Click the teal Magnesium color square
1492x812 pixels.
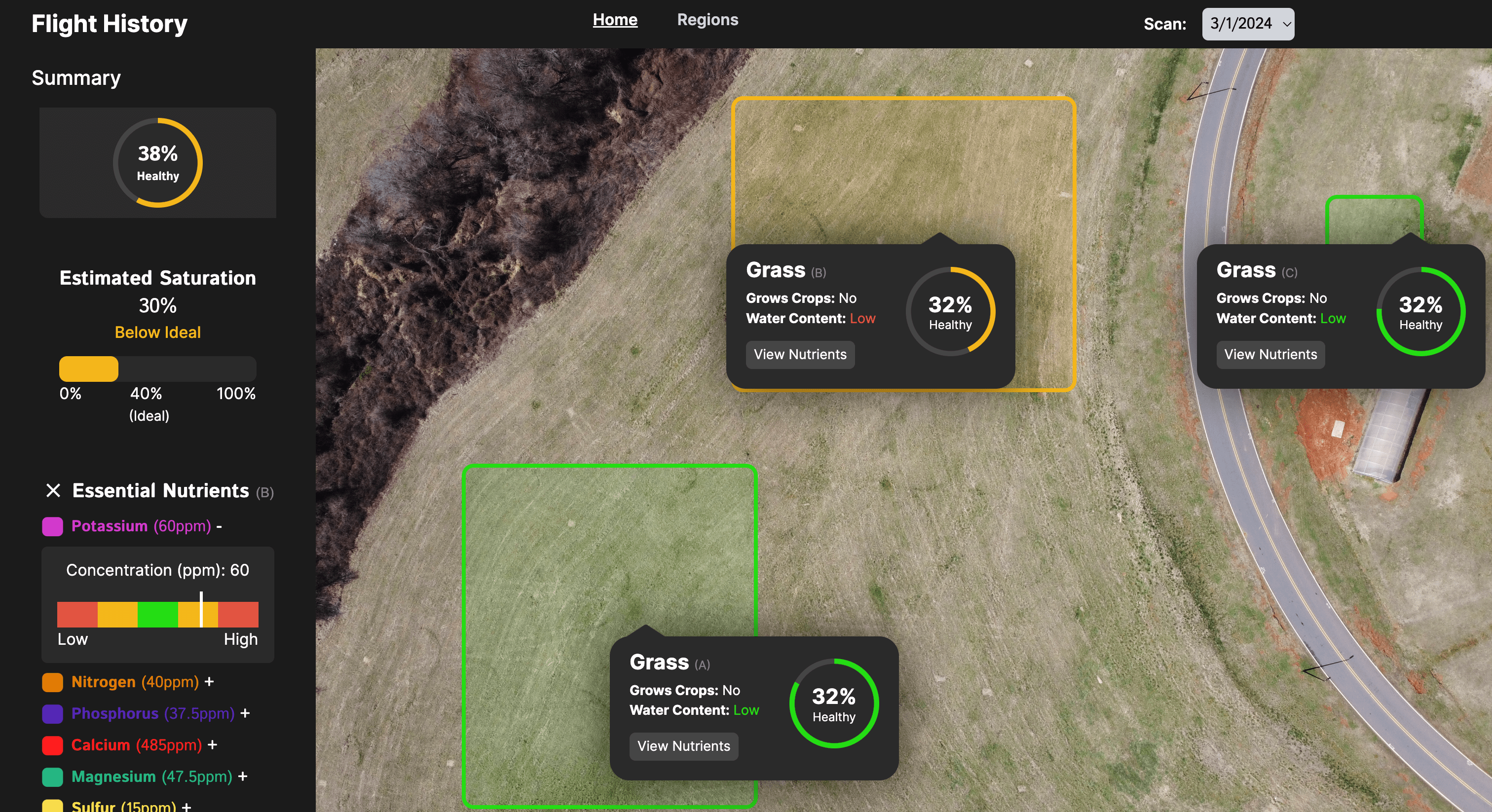(x=52, y=776)
